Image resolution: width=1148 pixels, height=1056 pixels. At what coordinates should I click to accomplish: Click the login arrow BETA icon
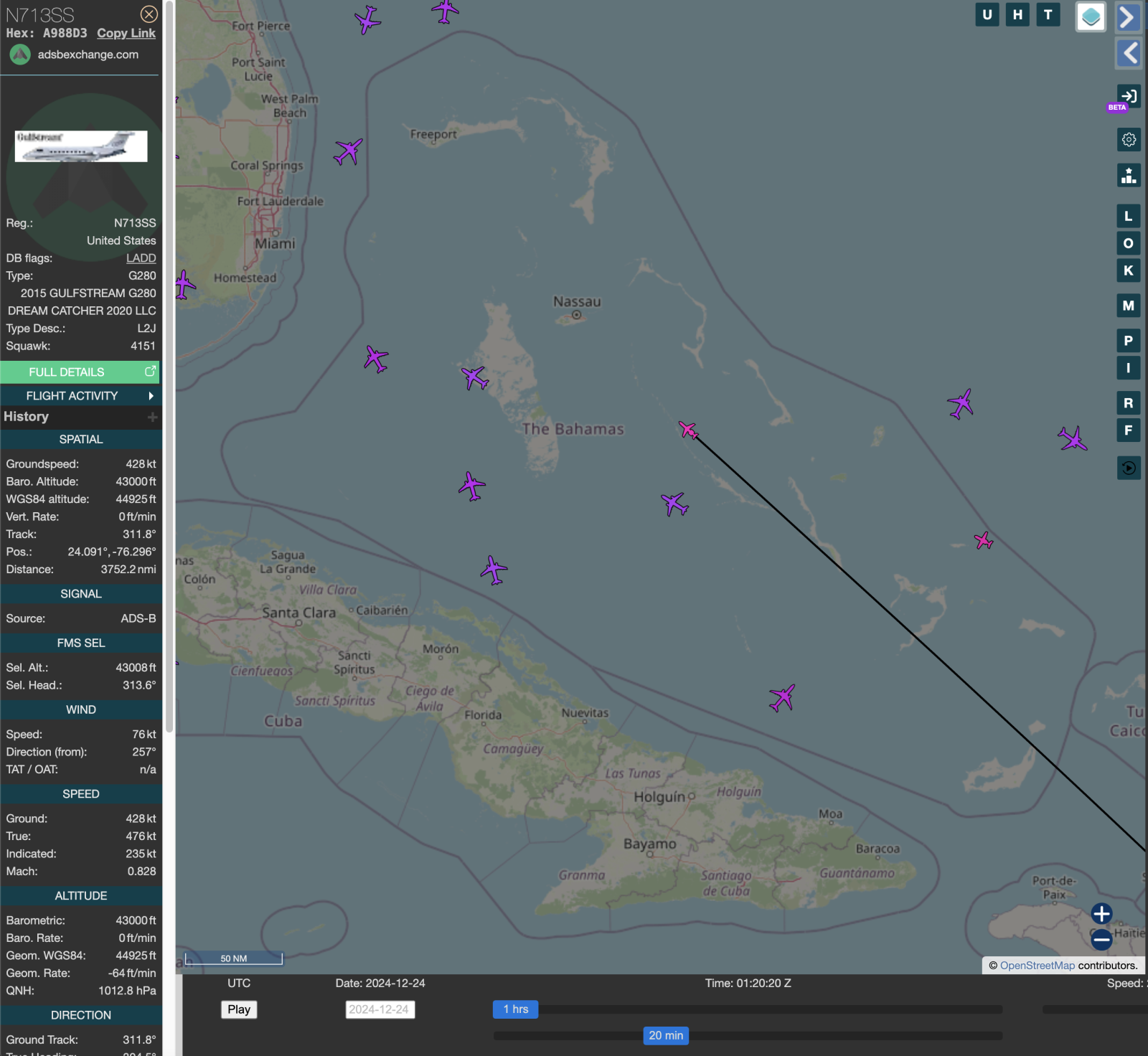coord(1128,96)
